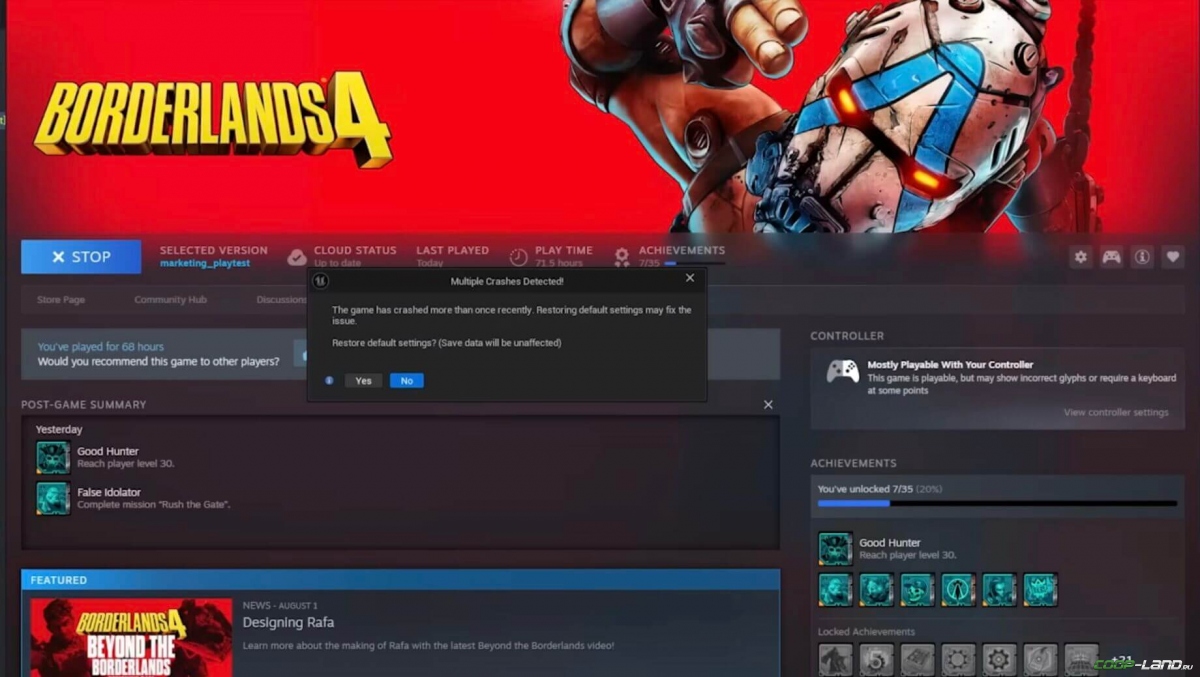This screenshot has width=1200, height=677.
Task: Click the Achievements trophy icon
Action: [621, 255]
